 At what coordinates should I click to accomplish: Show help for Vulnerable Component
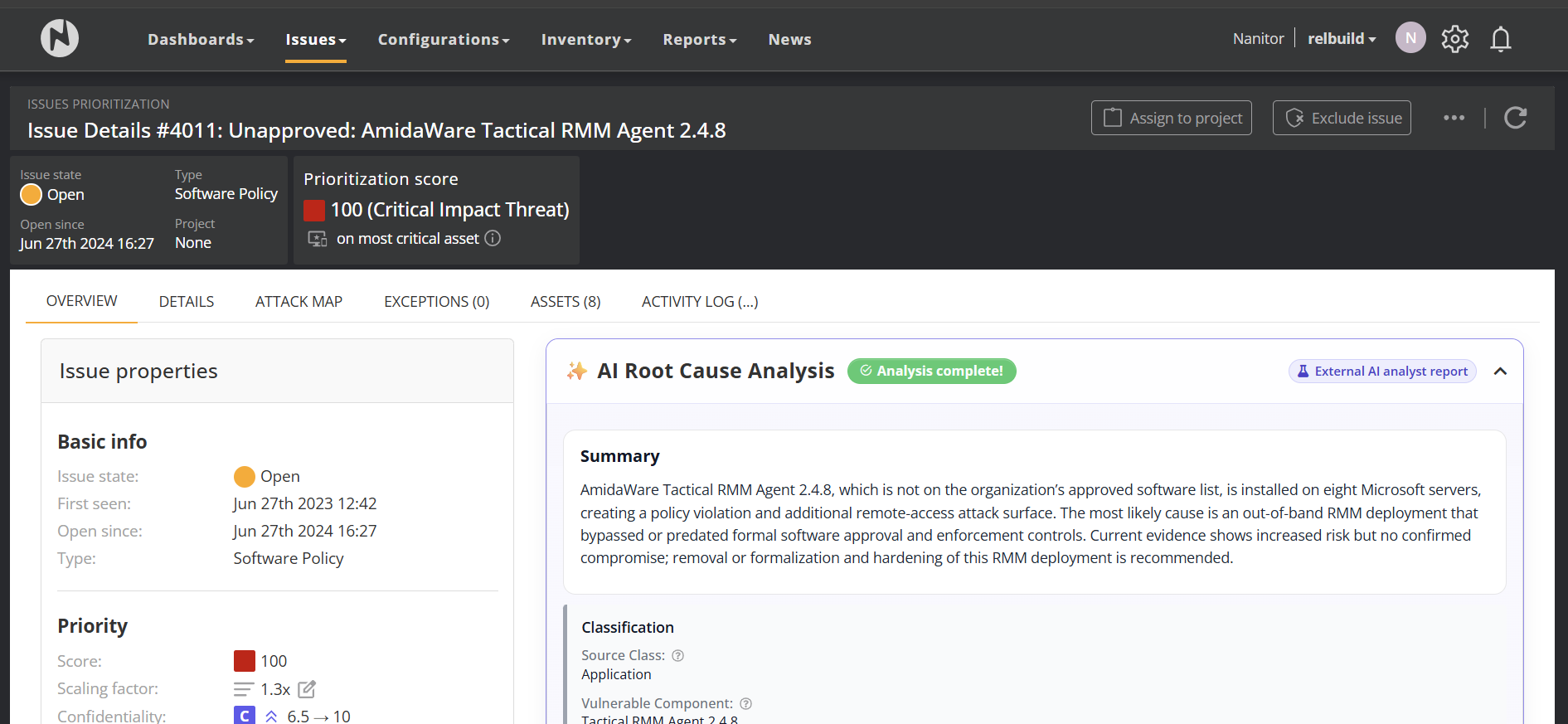tap(745, 704)
